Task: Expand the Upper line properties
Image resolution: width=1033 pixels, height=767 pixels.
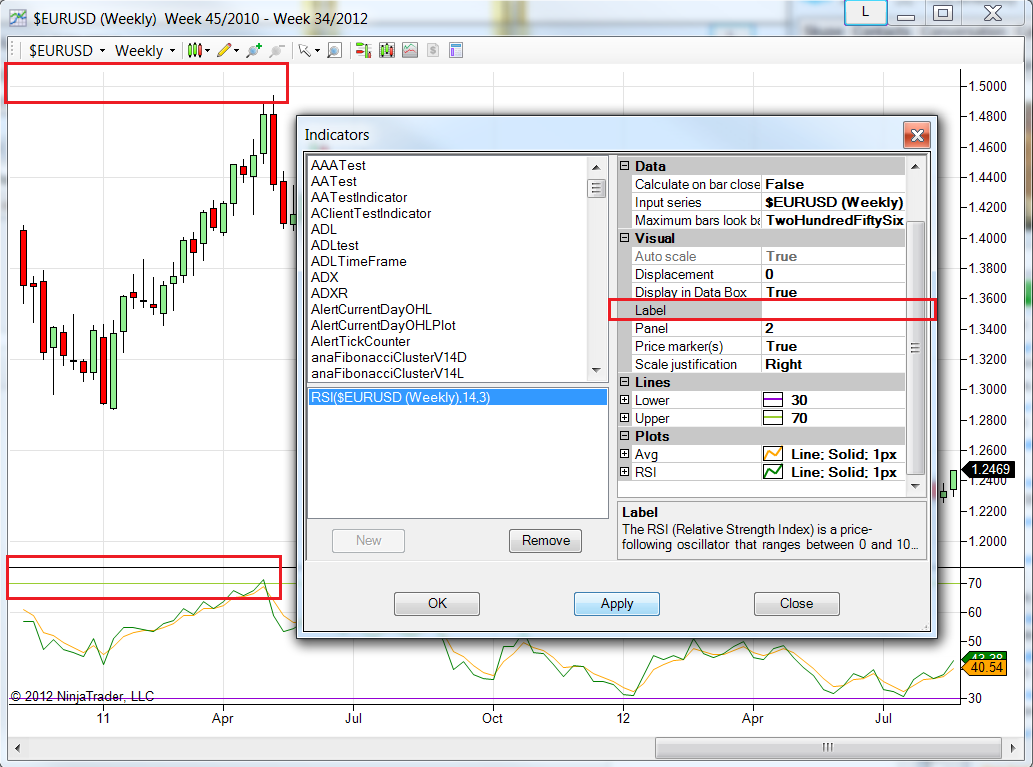Action: coord(625,417)
